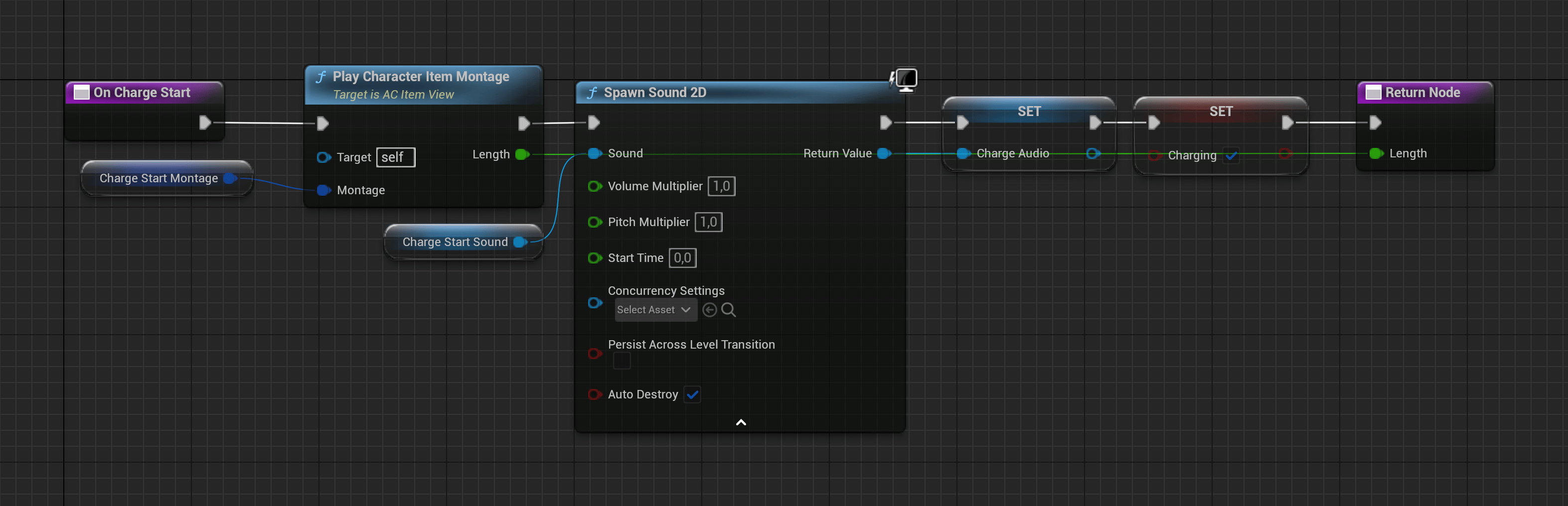Viewport: 1568px width, 506px height.
Task: Collapse Spawn Sound 2D advanced pins
Action: tap(741, 422)
